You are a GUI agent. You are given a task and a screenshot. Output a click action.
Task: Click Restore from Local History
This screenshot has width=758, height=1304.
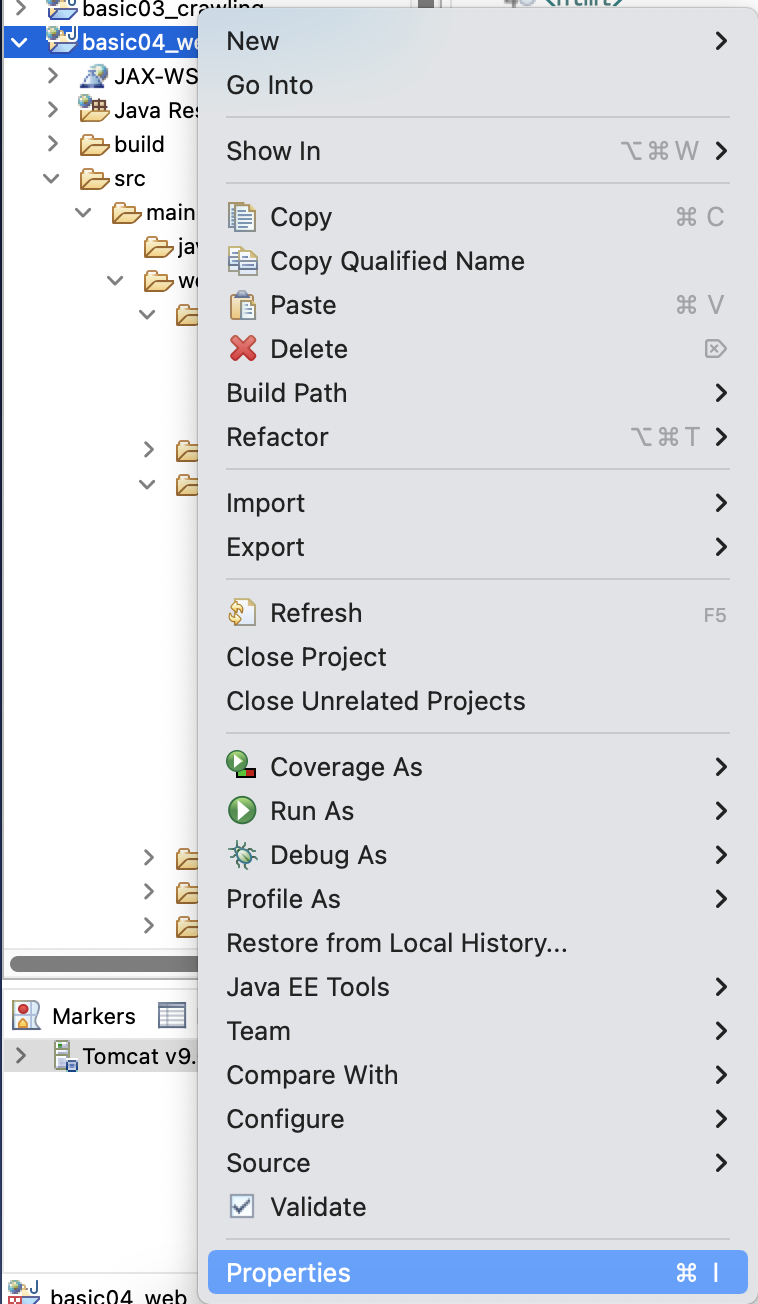397,943
